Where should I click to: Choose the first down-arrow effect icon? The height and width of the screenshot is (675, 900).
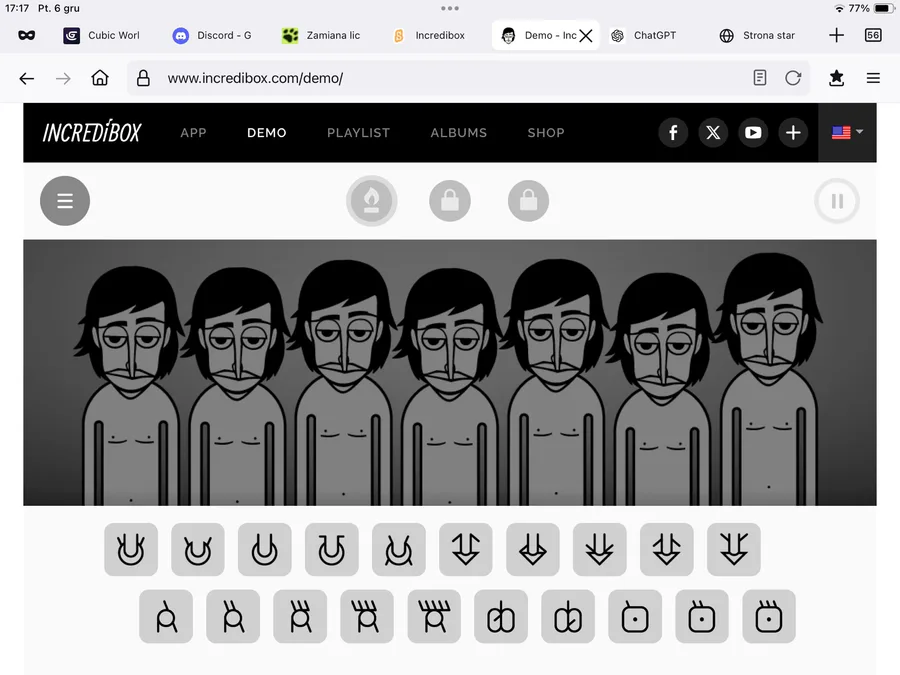coord(465,549)
